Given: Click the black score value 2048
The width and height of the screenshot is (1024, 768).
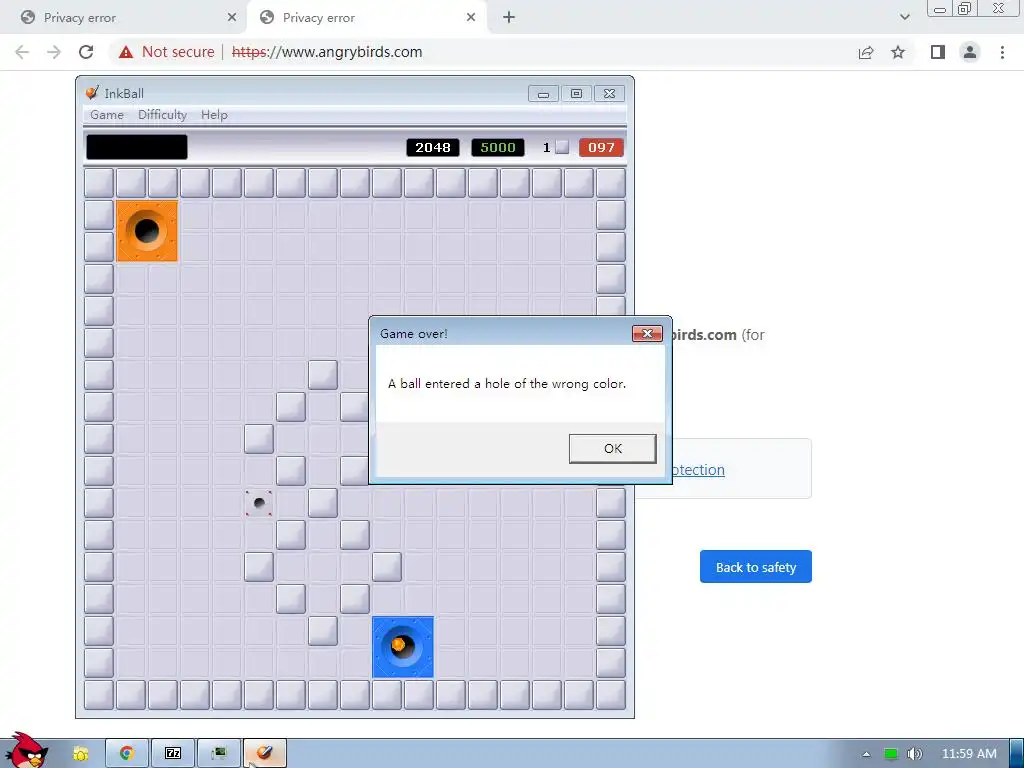Looking at the screenshot, I should (433, 148).
